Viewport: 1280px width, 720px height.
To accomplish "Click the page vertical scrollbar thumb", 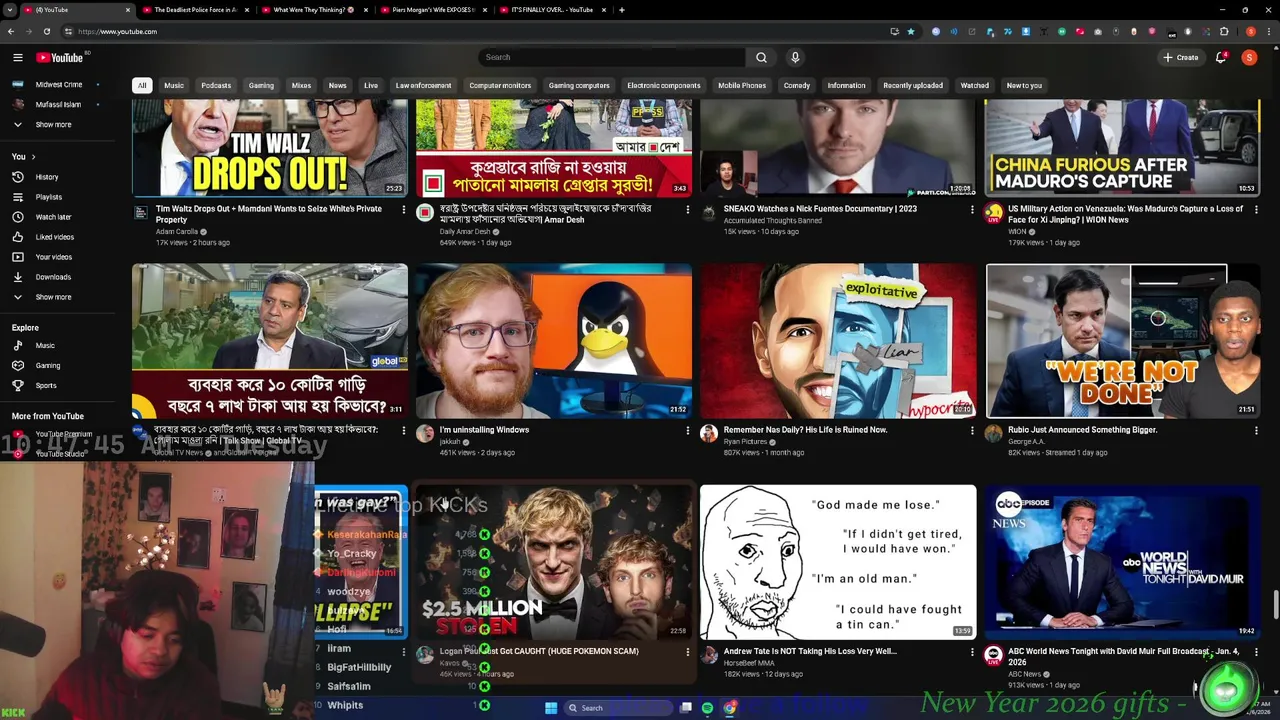I will pyautogui.click(x=1275, y=605).
